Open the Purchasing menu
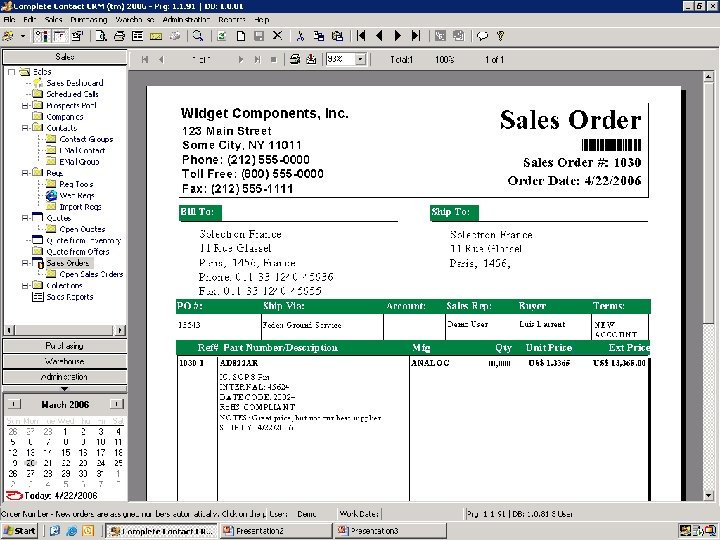The height and width of the screenshot is (540, 720). coord(89,20)
